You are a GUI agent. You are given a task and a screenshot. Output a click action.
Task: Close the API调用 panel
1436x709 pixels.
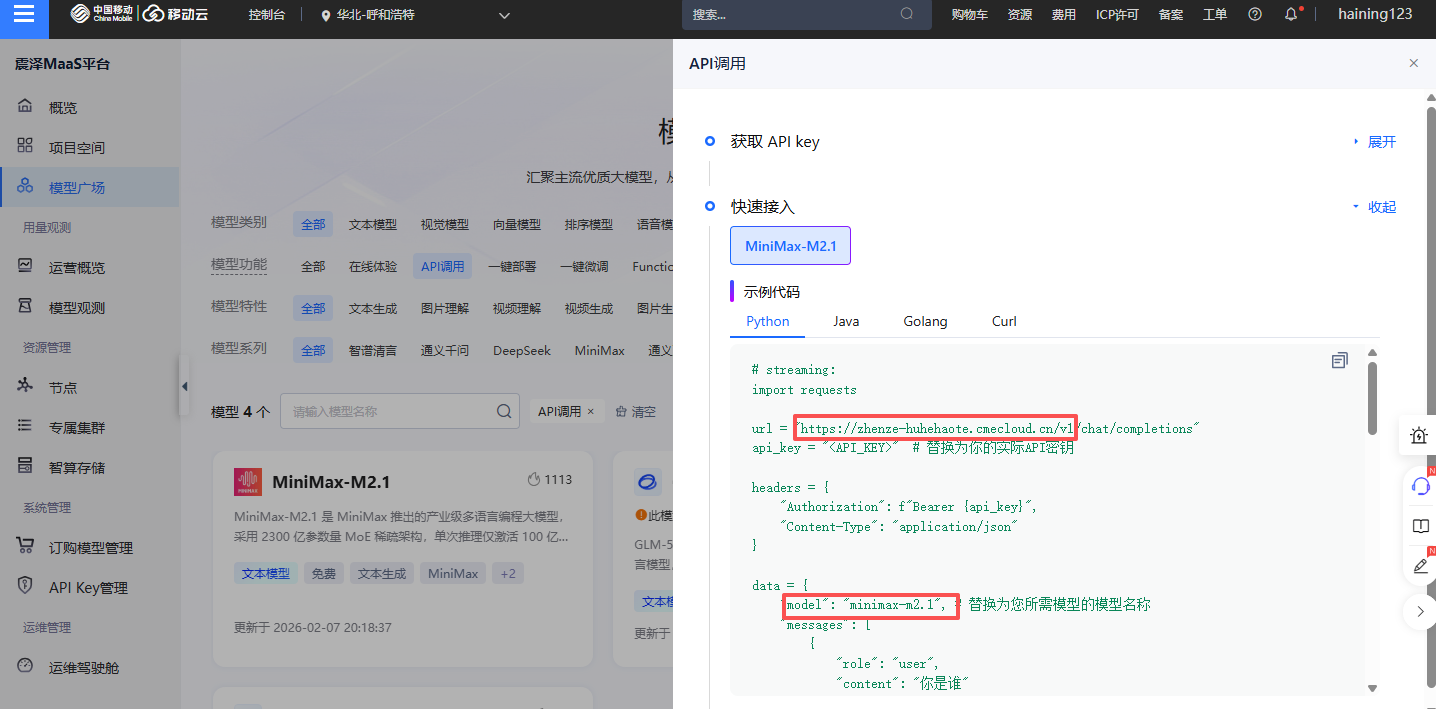(1413, 63)
